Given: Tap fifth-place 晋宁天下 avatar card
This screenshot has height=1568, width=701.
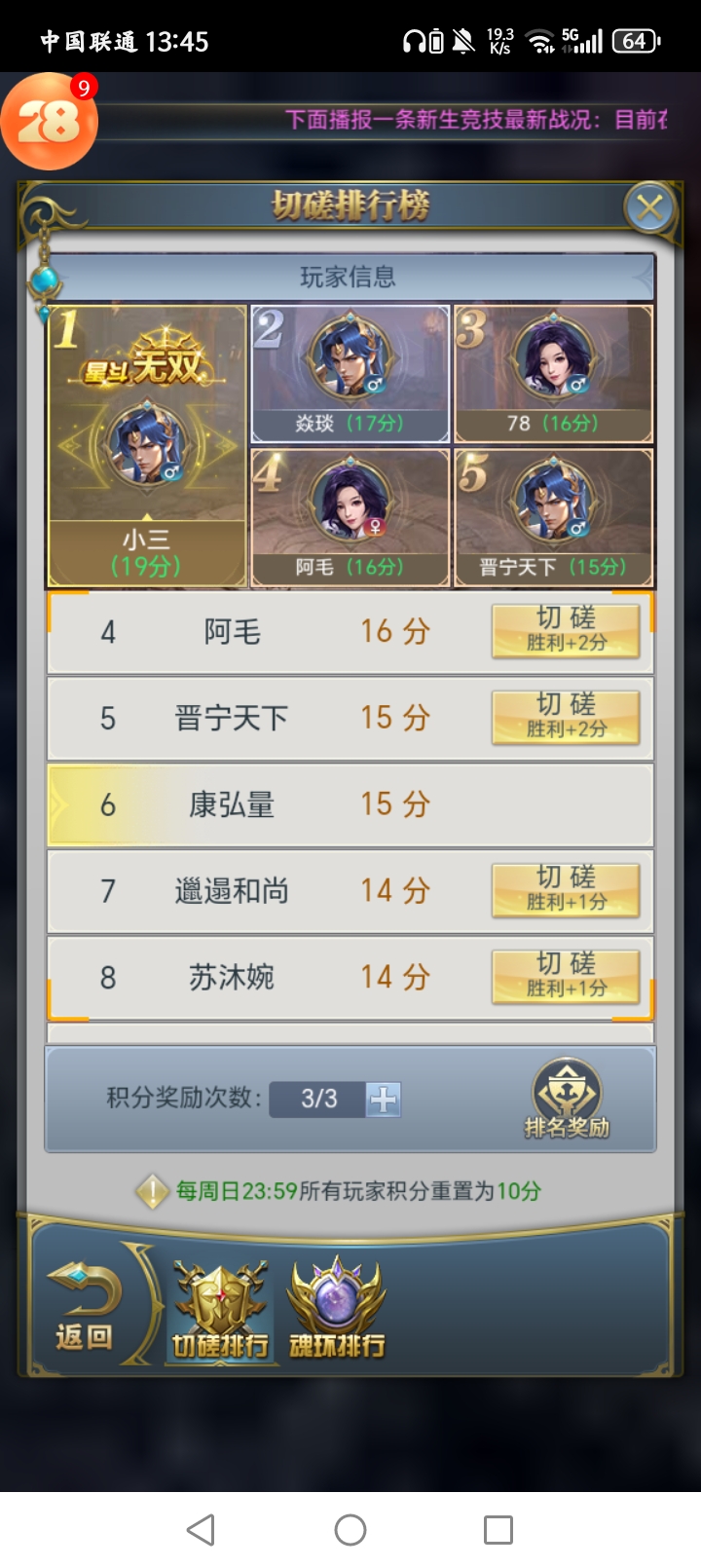Looking at the screenshot, I should coord(553,518).
